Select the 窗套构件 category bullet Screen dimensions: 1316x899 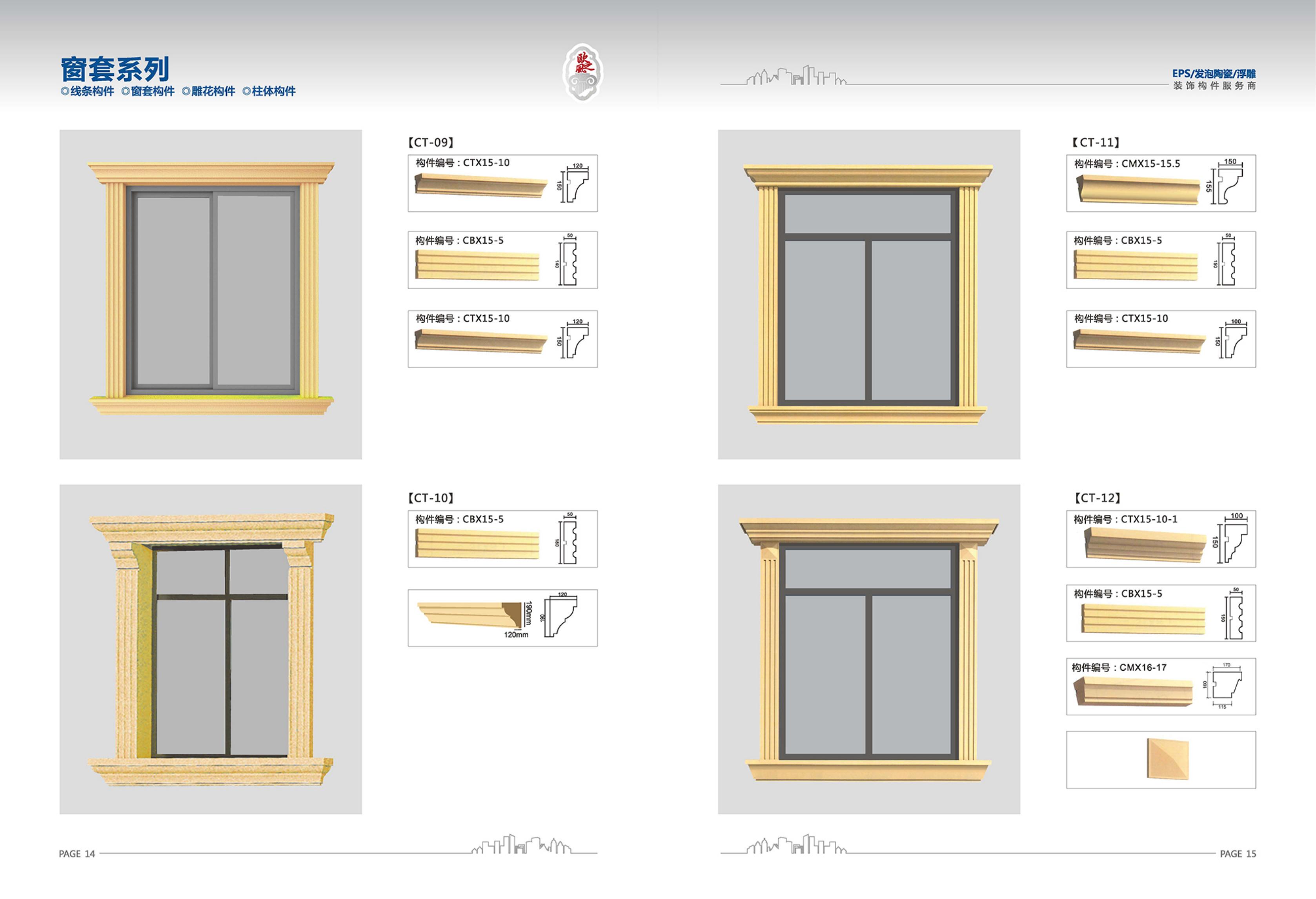148,91
